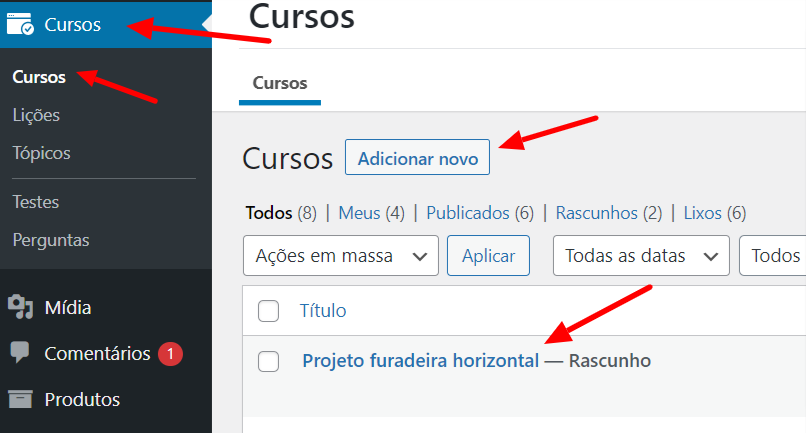Open the Todos filter dropdown

[773, 256]
